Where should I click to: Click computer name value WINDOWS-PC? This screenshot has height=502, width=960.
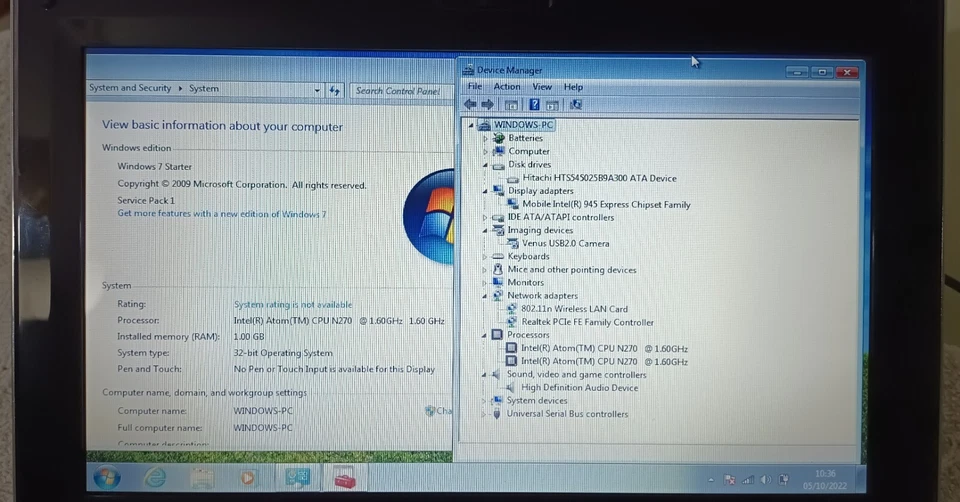tap(263, 411)
